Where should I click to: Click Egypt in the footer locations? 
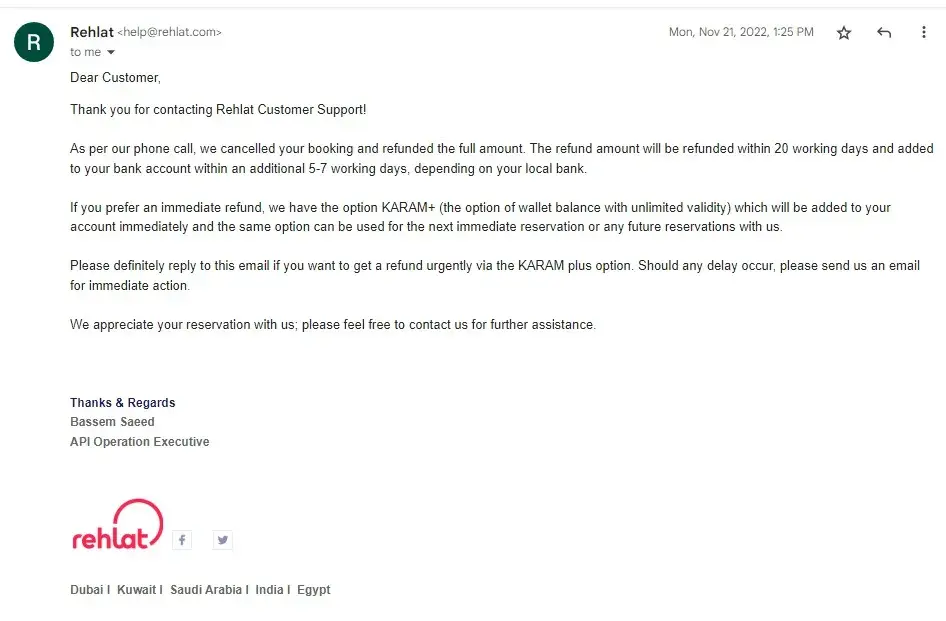314,590
